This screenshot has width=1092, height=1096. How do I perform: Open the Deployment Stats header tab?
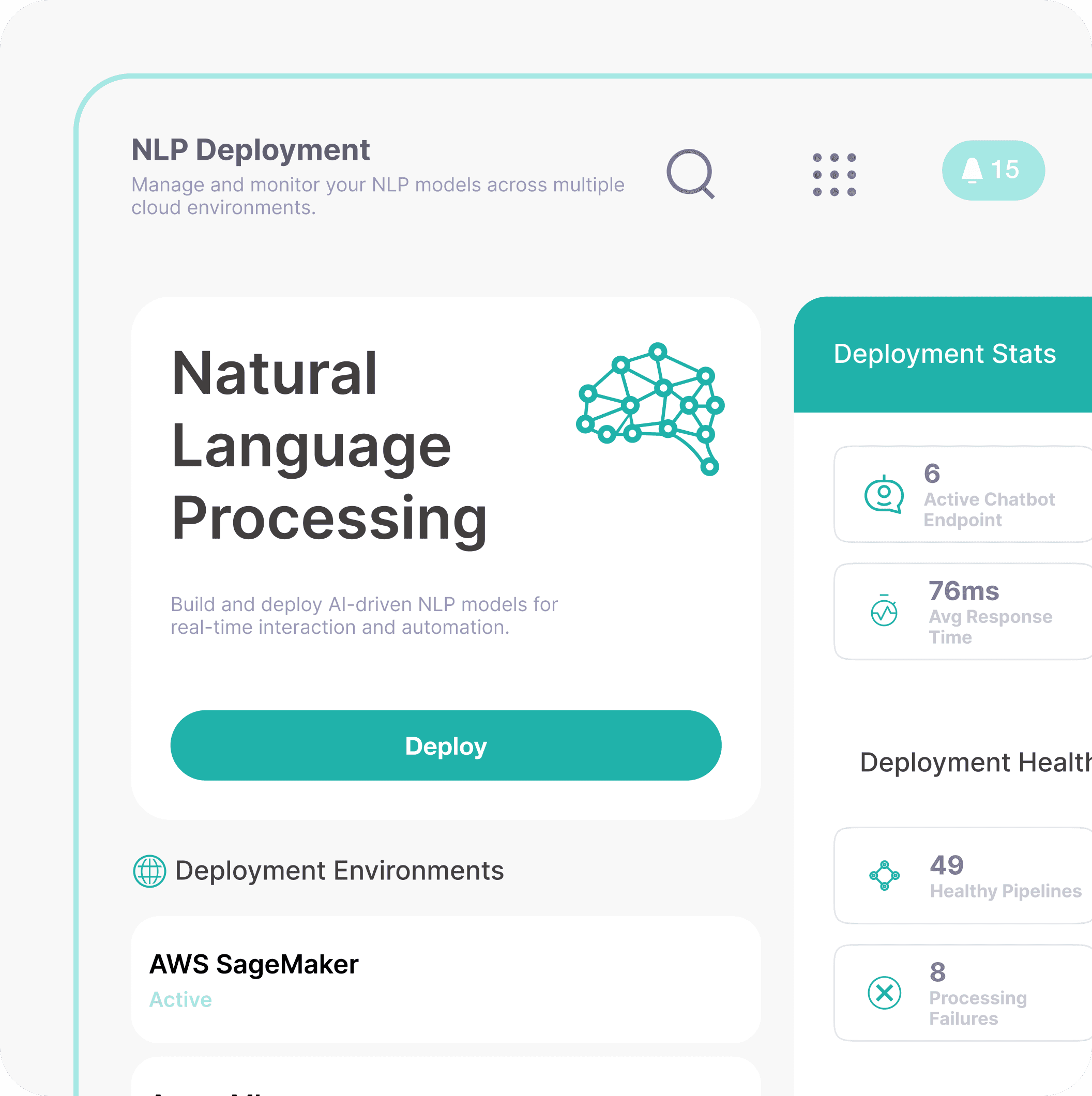pyautogui.click(x=945, y=354)
